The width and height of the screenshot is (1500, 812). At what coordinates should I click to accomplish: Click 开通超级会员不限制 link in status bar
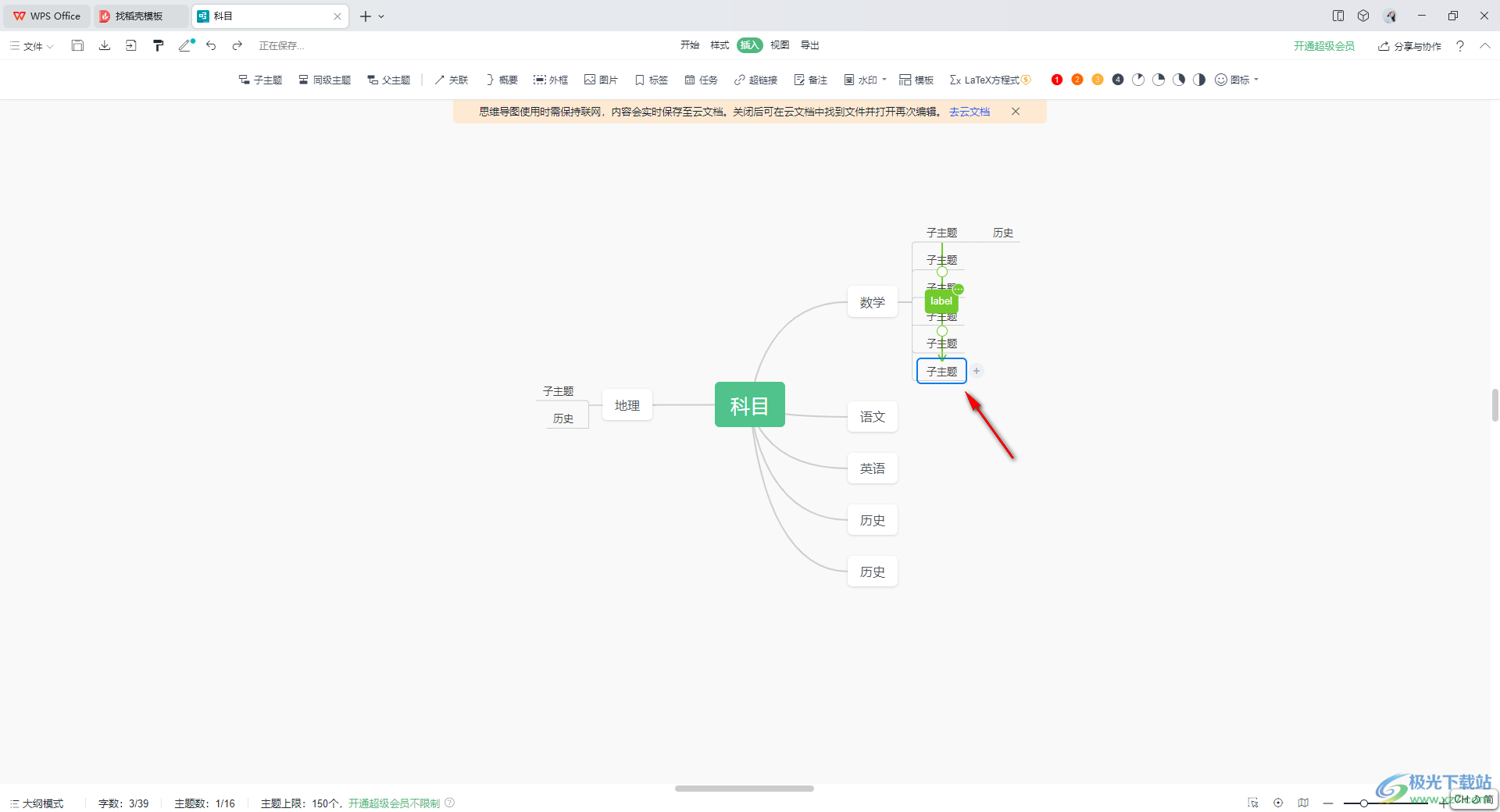pos(394,803)
